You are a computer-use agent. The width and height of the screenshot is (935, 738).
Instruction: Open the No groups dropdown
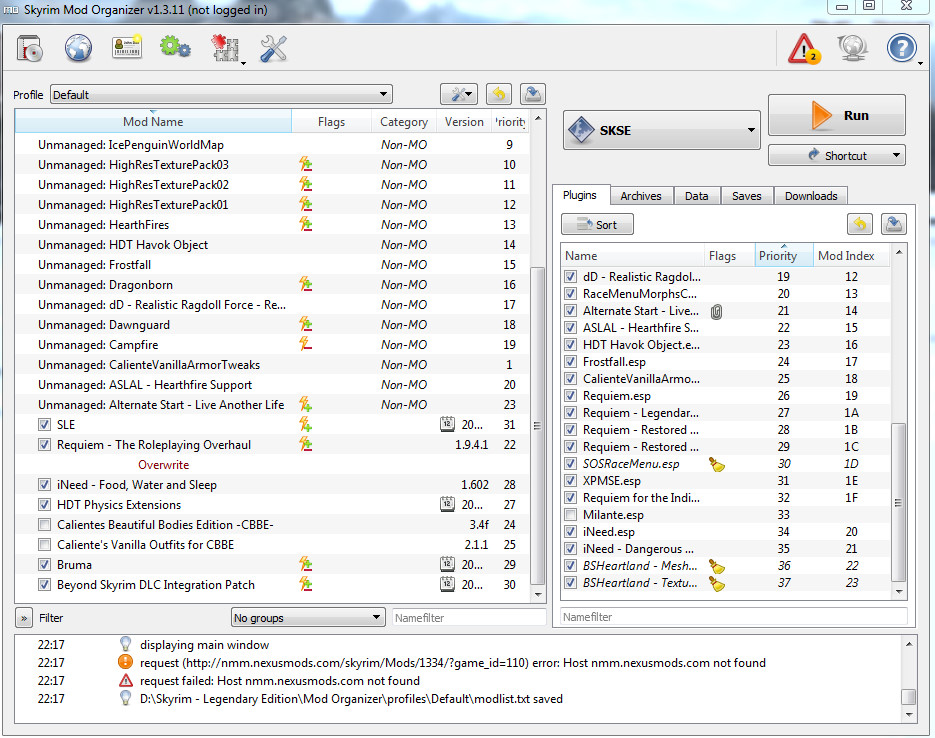tap(307, 618)
